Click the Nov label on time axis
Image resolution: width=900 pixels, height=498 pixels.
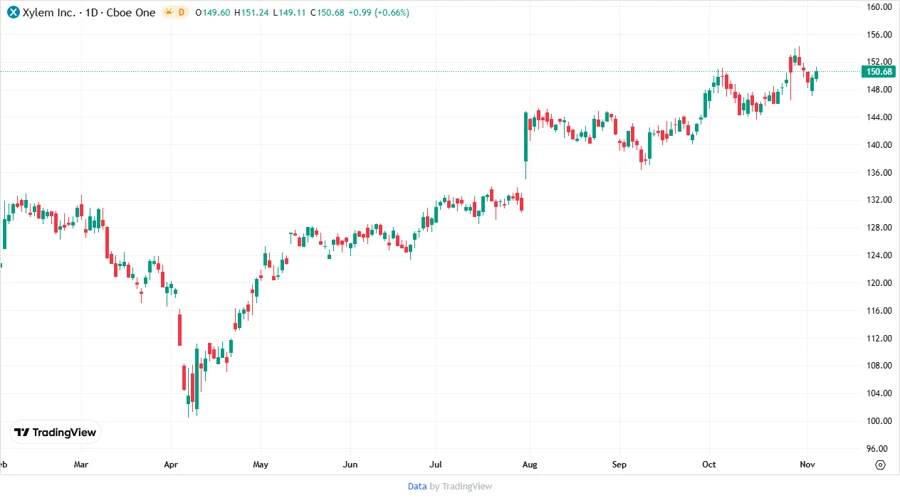(807, 464)
